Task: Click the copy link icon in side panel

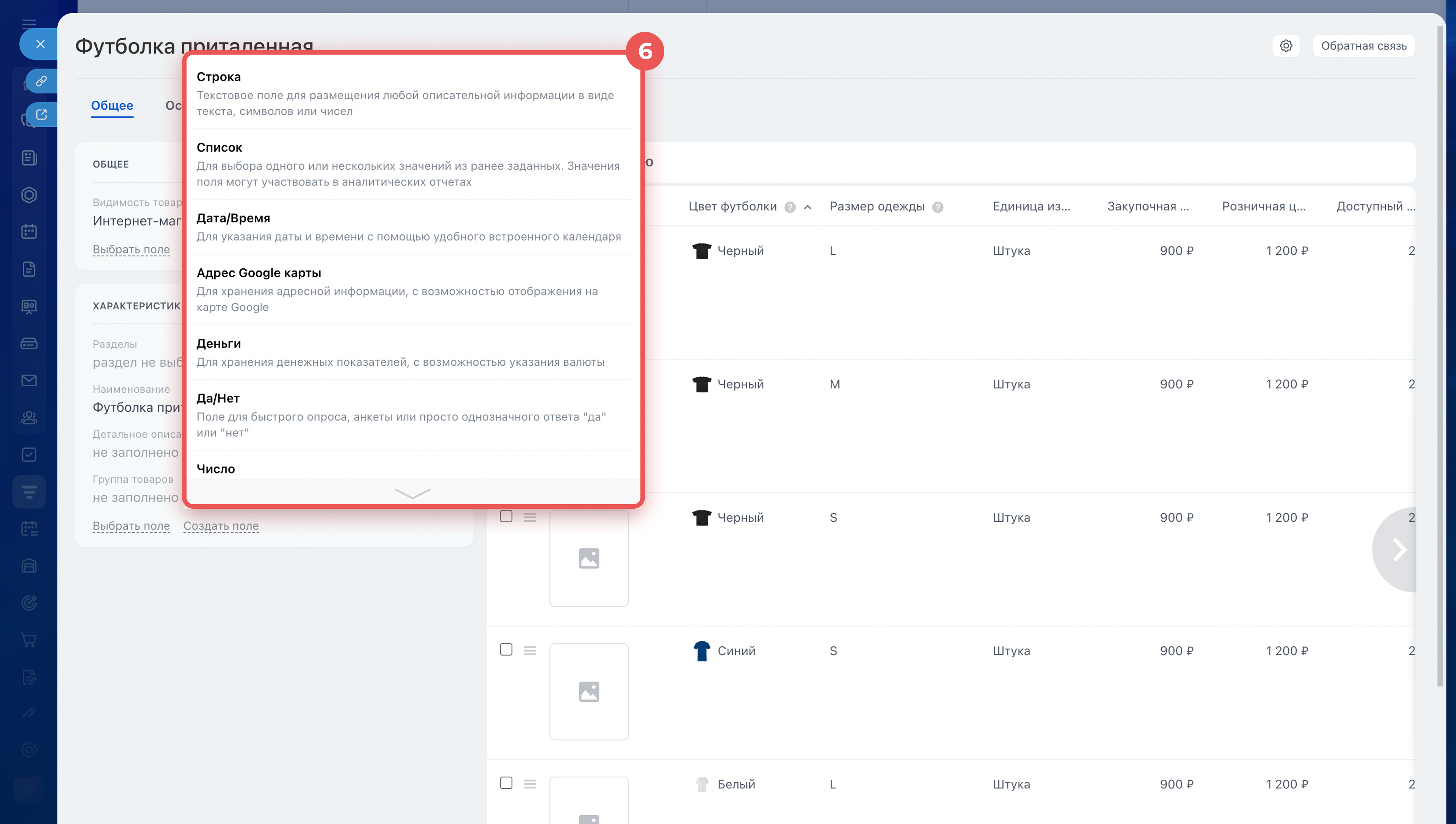Action: coord(41,81)
